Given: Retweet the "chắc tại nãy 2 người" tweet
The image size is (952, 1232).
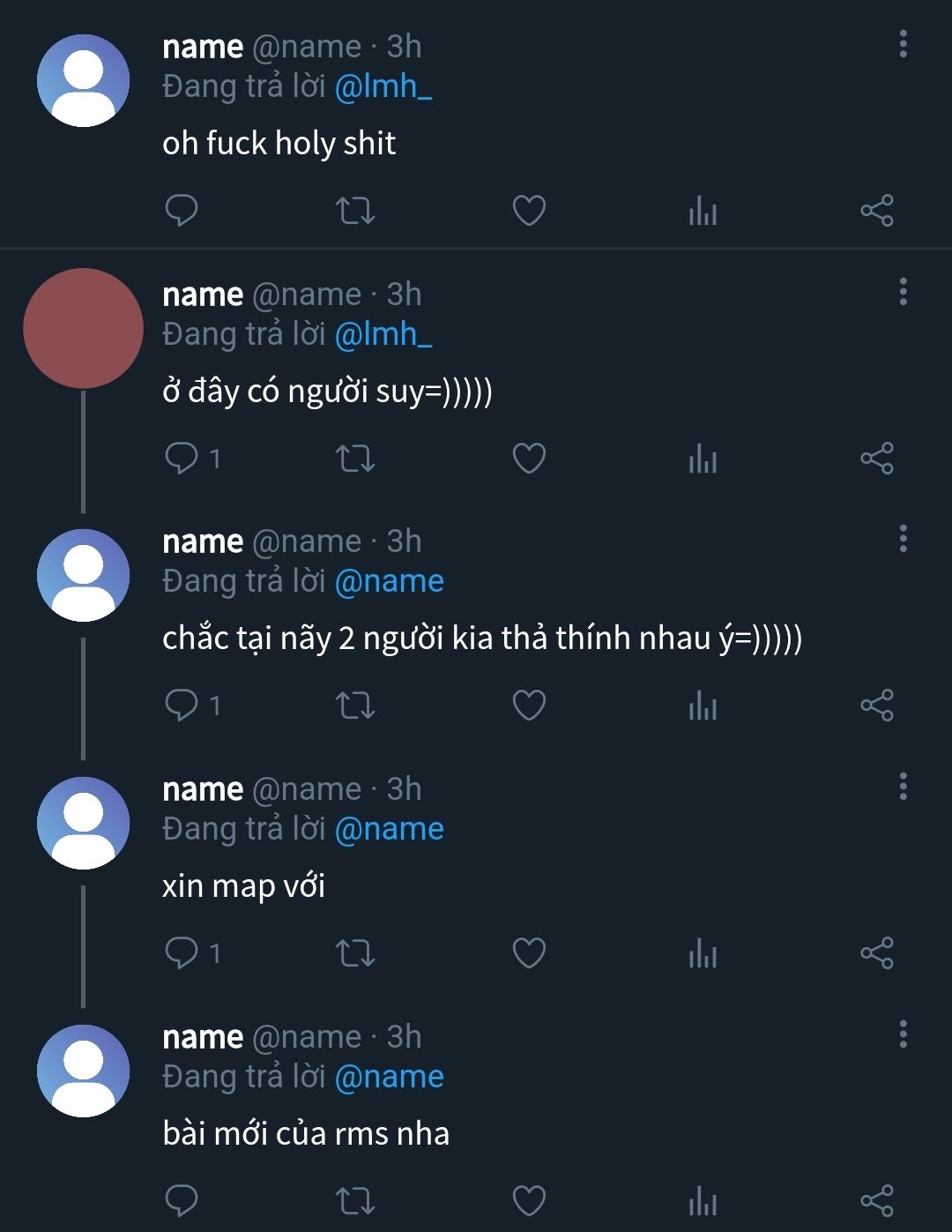Looking at the screenshot, I should pos(355,706).
